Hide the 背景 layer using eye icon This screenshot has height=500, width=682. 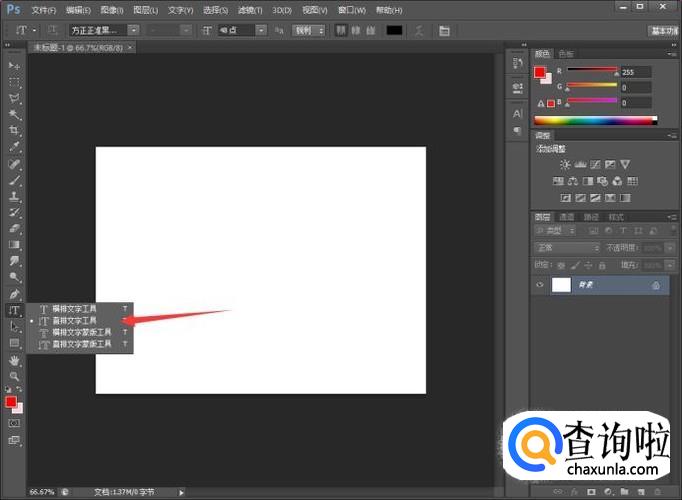click(x=540, y=285)
